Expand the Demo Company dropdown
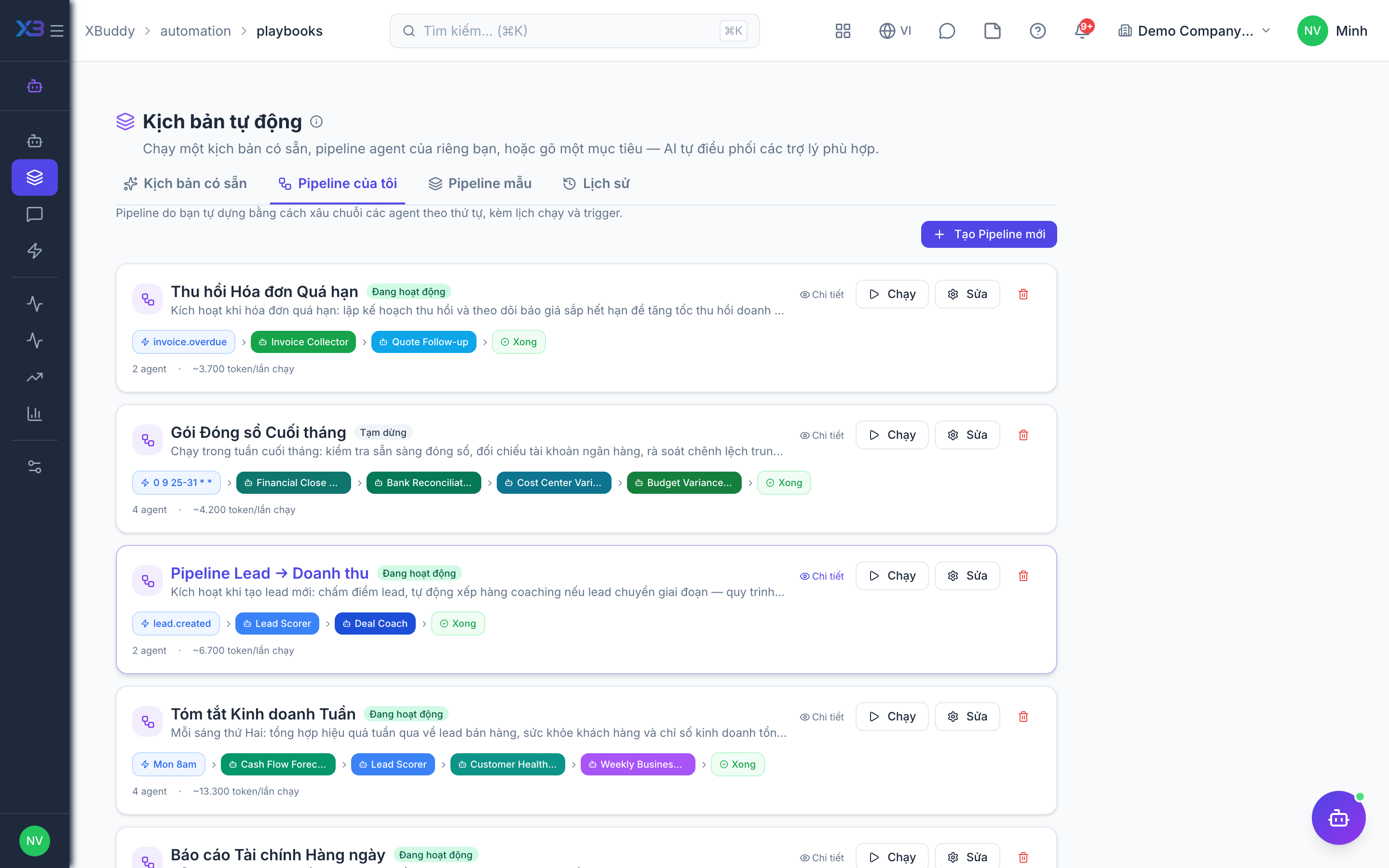 point(1194,30)
